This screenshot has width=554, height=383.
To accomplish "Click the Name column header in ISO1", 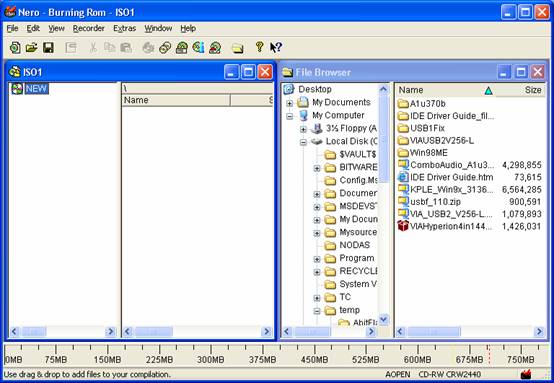I will point(176,100).
